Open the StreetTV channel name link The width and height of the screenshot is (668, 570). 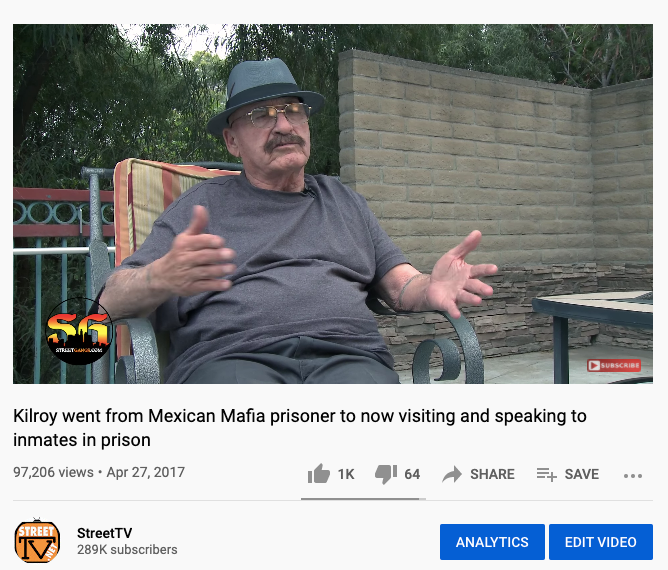point(104,533)
